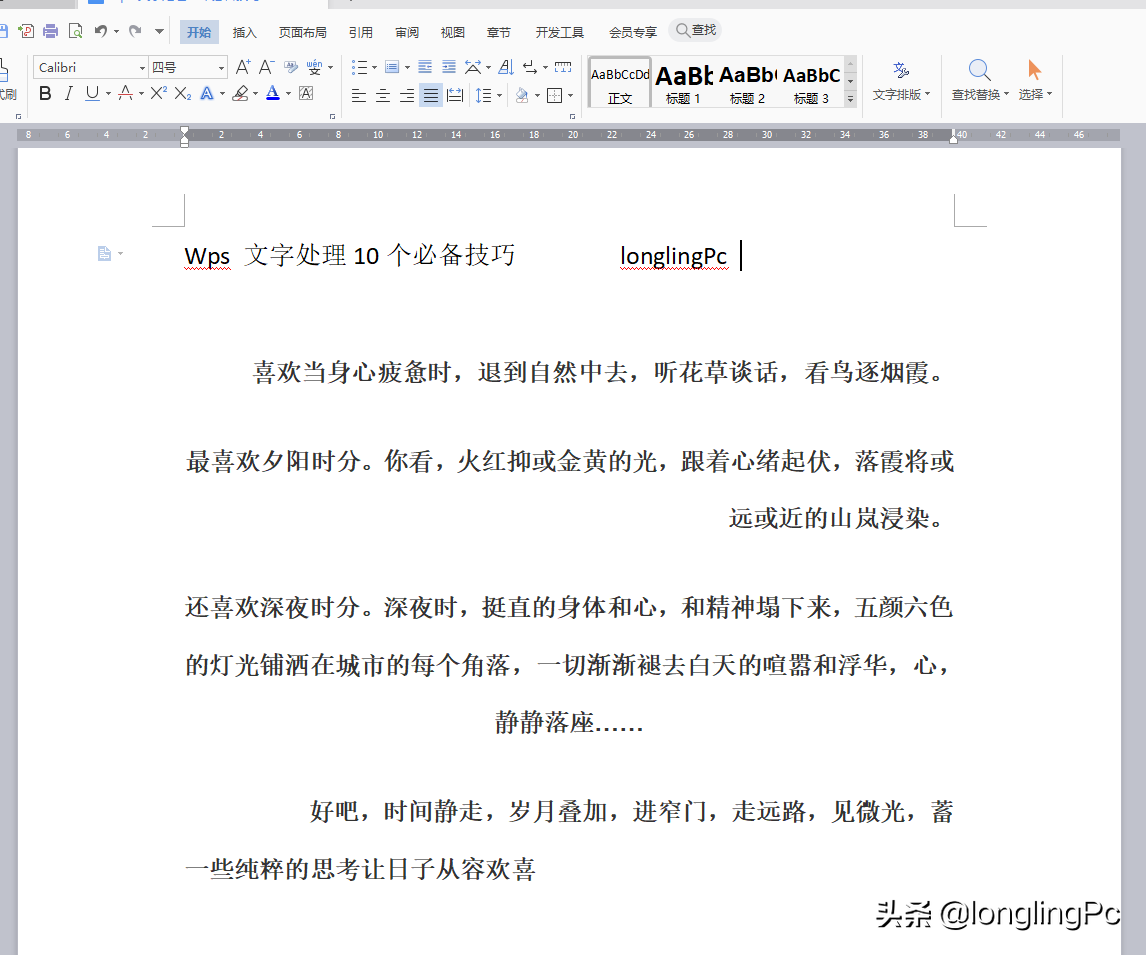1146x955 pixels.
Task: Redo the last undone action
Action: click(x=134, y=31)
